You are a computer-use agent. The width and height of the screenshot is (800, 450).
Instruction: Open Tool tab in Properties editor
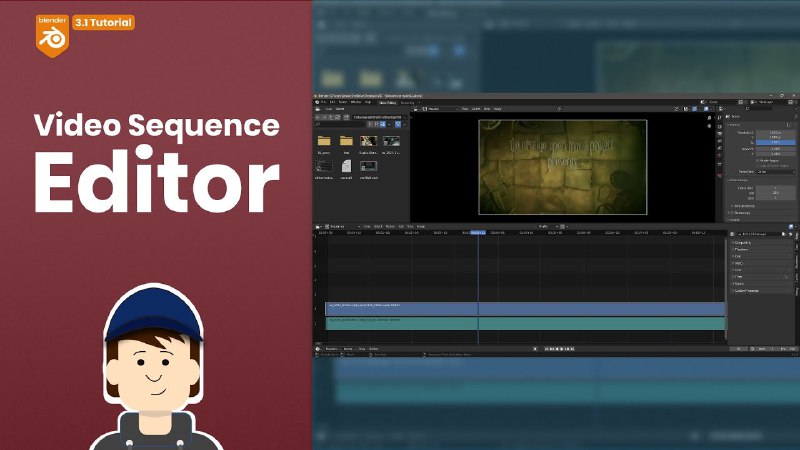(x=719, y=118)
